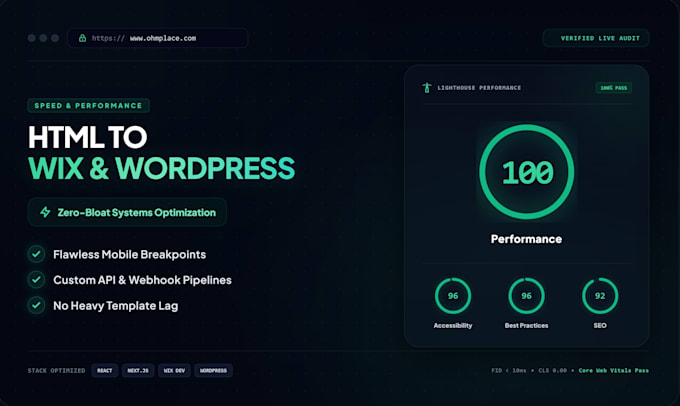The width and height of the screenshot is (680, 406).
Task: Click the Flawless Mobile Breakpoints text
Action: (129, 255)
